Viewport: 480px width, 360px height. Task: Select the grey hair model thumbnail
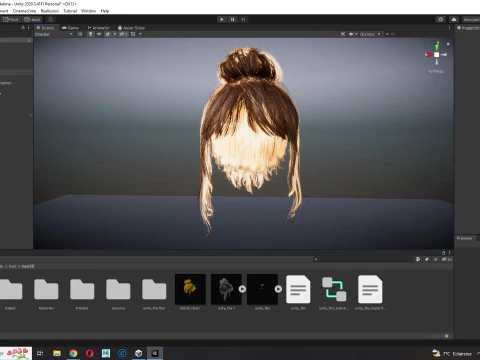[226, 289]
